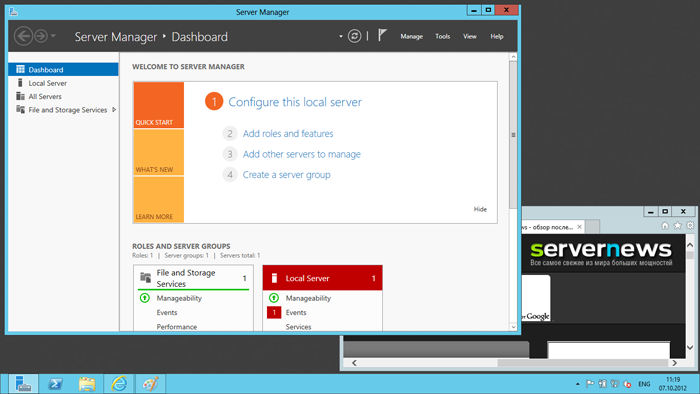Open dropdown arrow beside refresh icon
Image resolution: width=700 pixels, height=394 pixels.
(341, 36)
